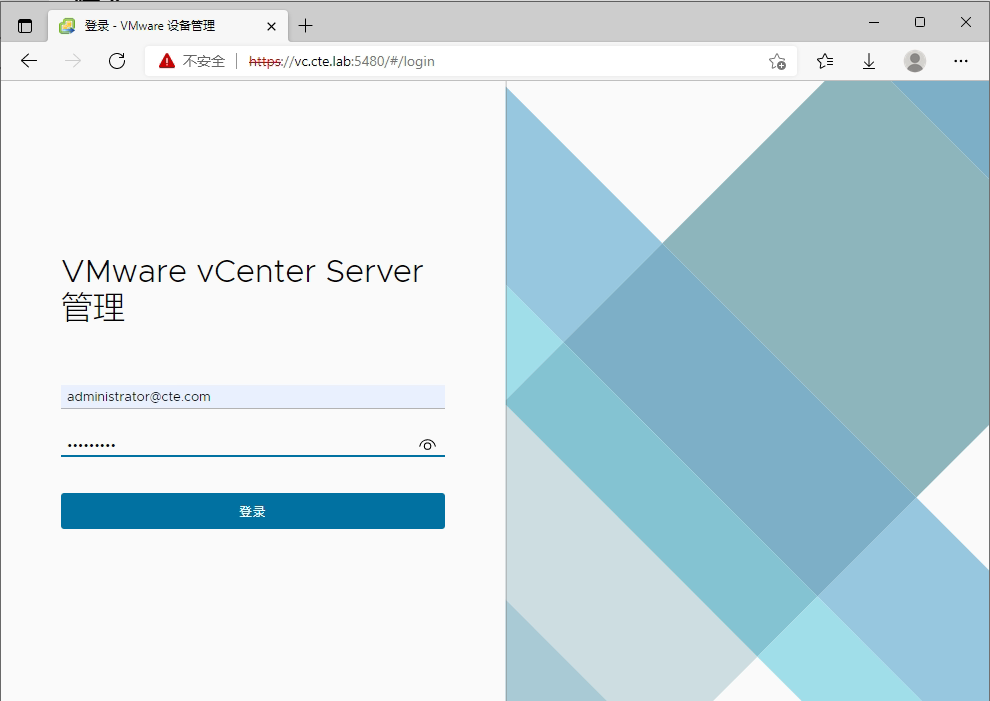990x701 pixels.
Task: Add this page to favorites
Action: pos(777,61)
